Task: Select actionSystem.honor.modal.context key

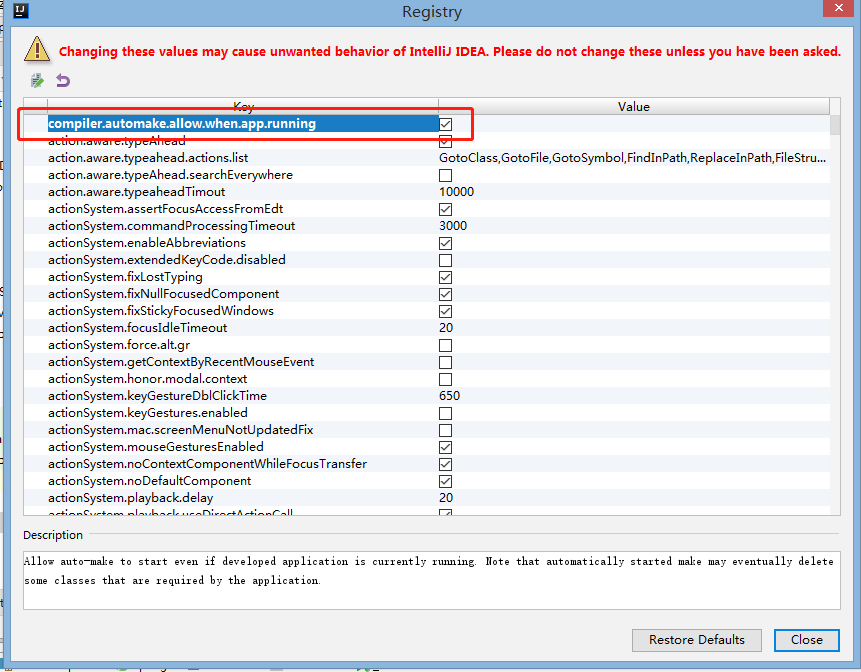Action: pos(147,379)
